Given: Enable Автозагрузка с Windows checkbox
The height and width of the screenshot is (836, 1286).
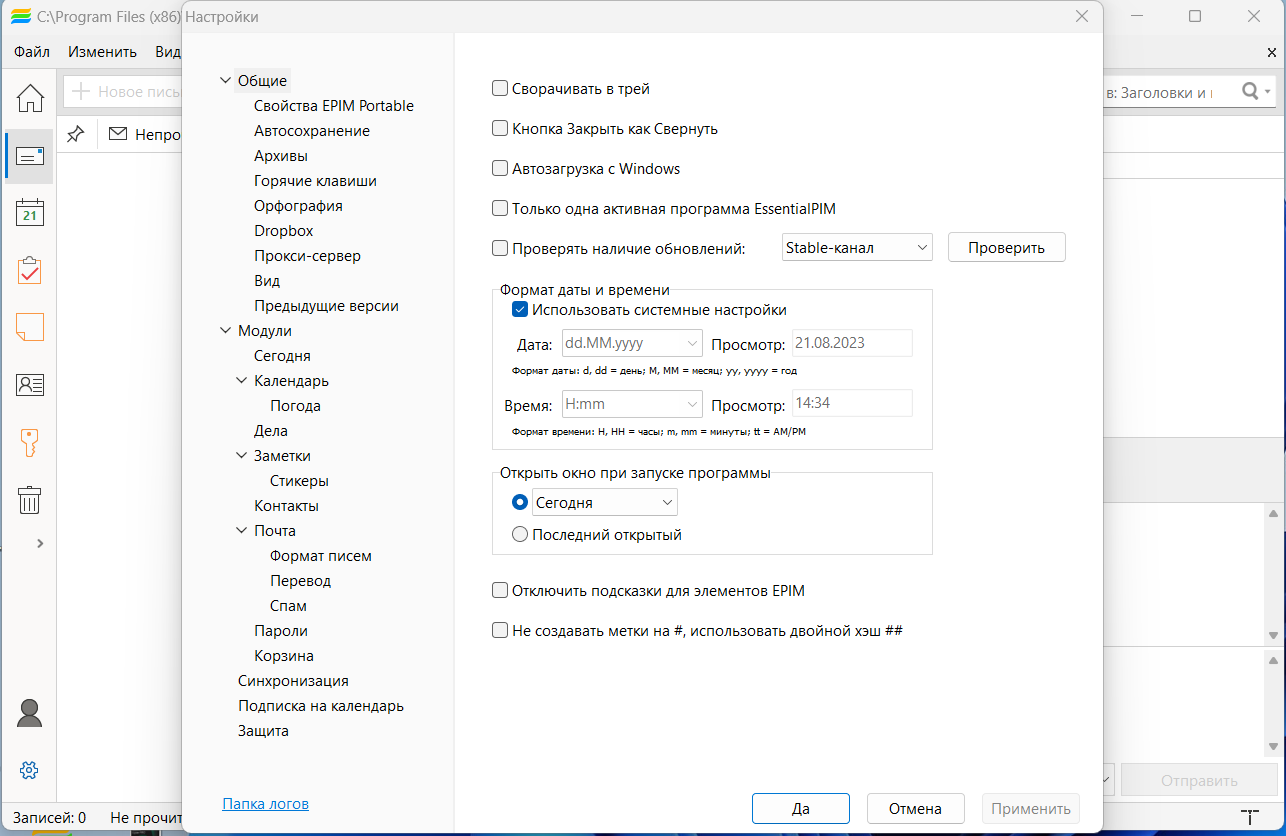Looking at the screenshot, I should click(x=500, y=169).
